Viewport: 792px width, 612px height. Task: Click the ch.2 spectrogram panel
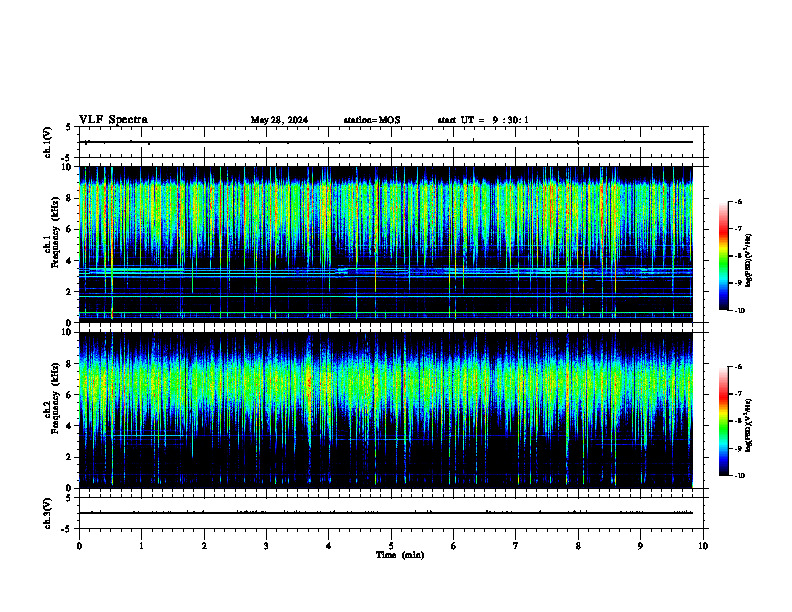386,410
